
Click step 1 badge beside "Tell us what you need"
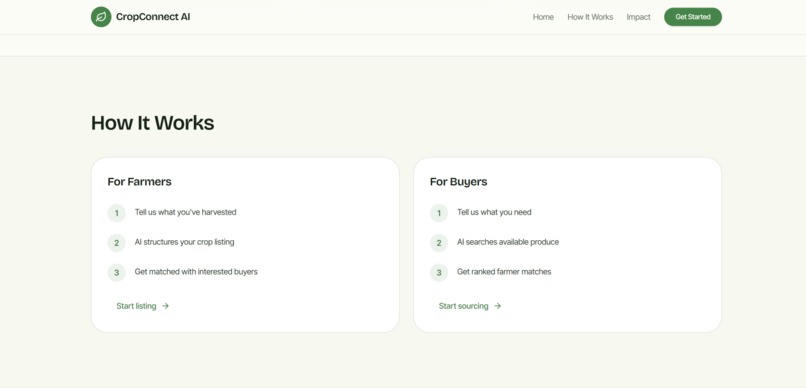[439, 213]
